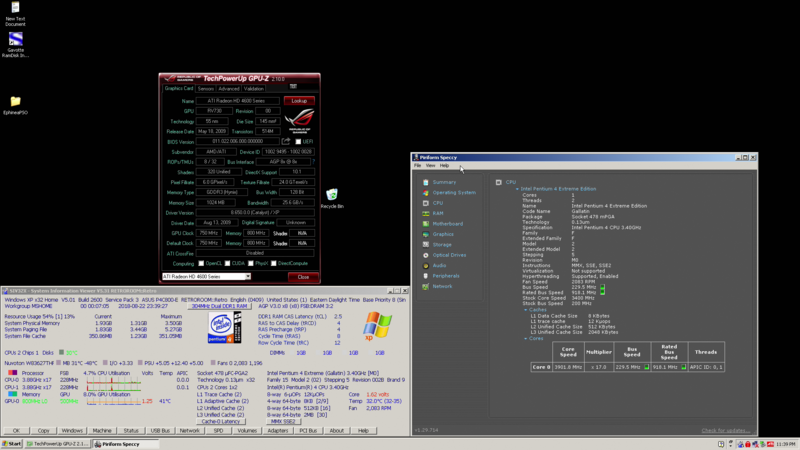Open Start button on taskbar
The width and height of the screenshot is (800, 450).
pos(12,444)
